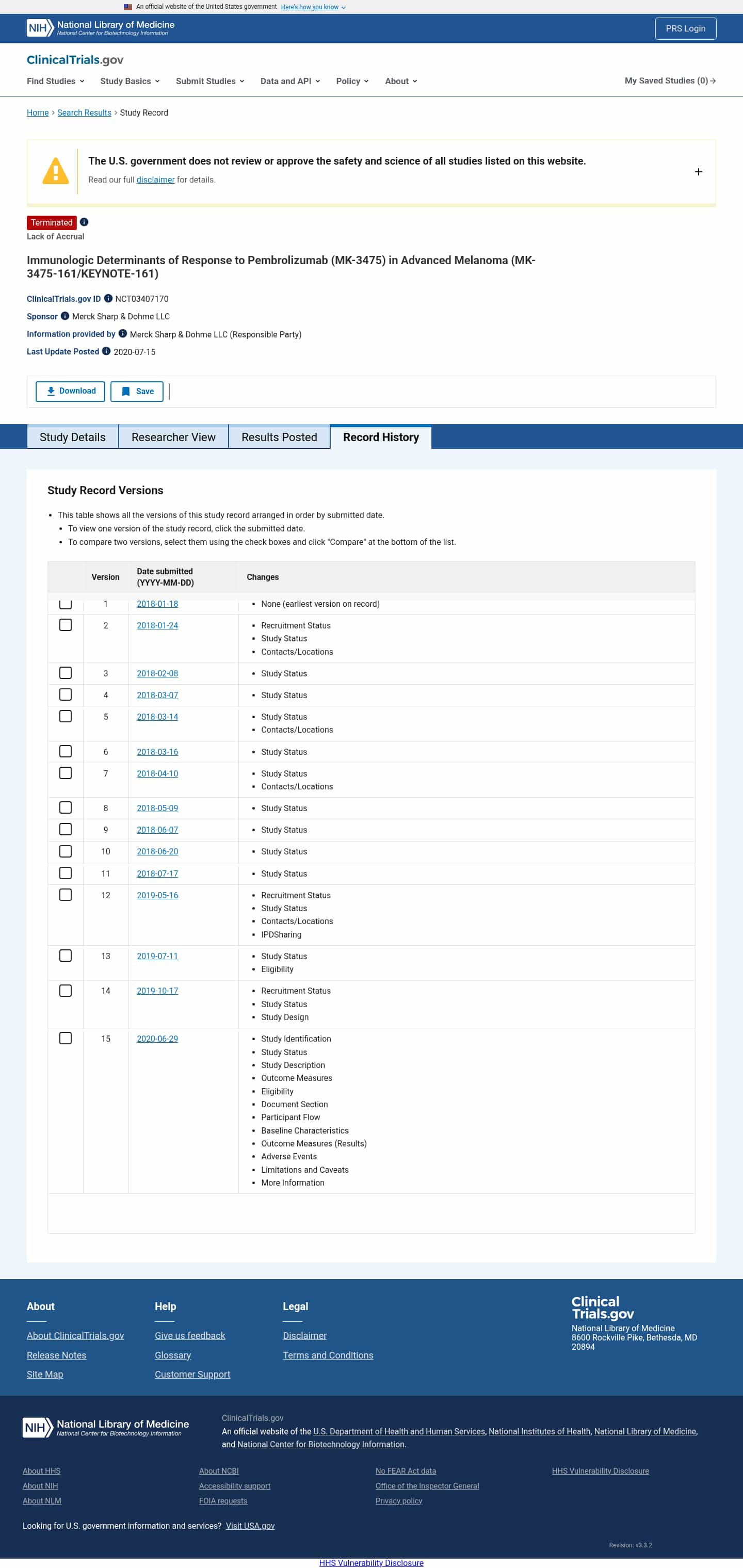This screenshot has height=1568, width=743.
Task: Select the checkbox for version 10
Action: pos(66,851)
